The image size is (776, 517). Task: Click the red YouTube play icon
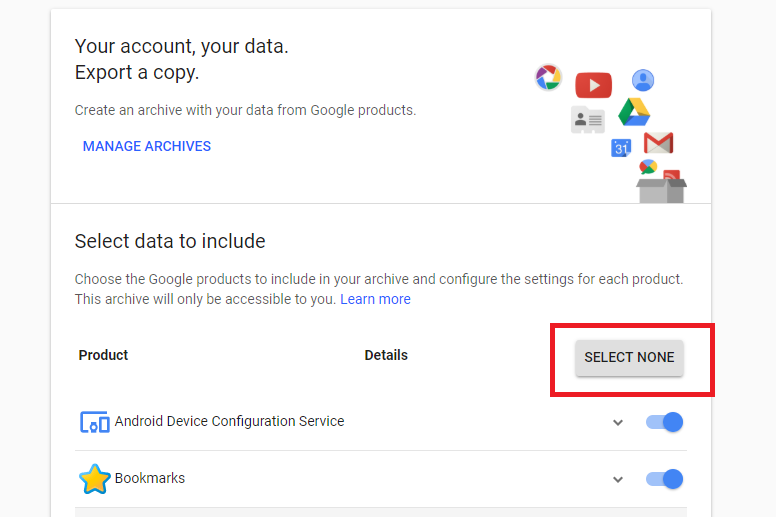[x=593, y=85]
